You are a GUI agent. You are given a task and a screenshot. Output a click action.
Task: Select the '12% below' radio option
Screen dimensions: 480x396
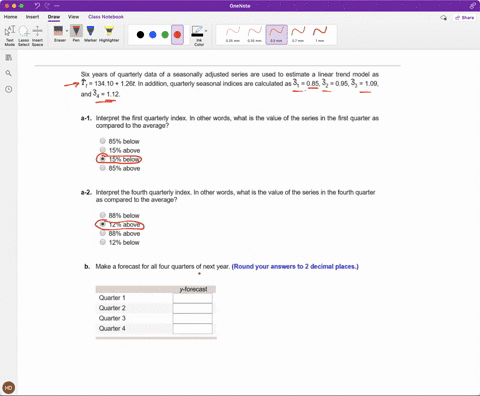(103, 242)
